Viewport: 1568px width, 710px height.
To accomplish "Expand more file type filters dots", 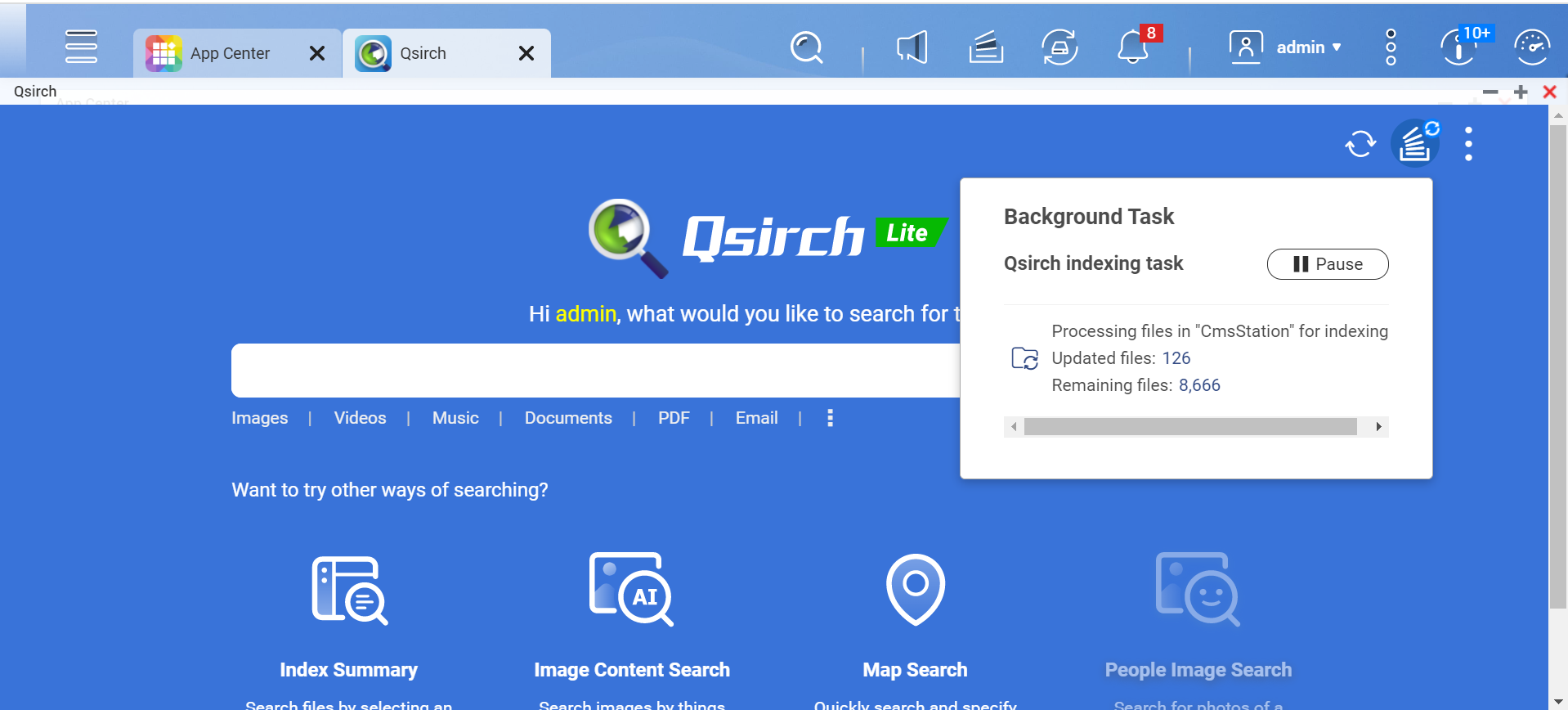I will pos(831,418).
